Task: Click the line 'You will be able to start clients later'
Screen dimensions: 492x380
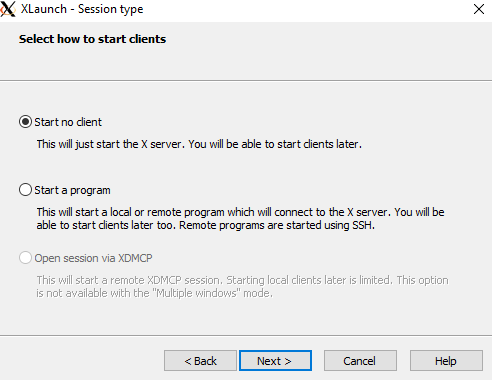Action: tap(275, 144)
